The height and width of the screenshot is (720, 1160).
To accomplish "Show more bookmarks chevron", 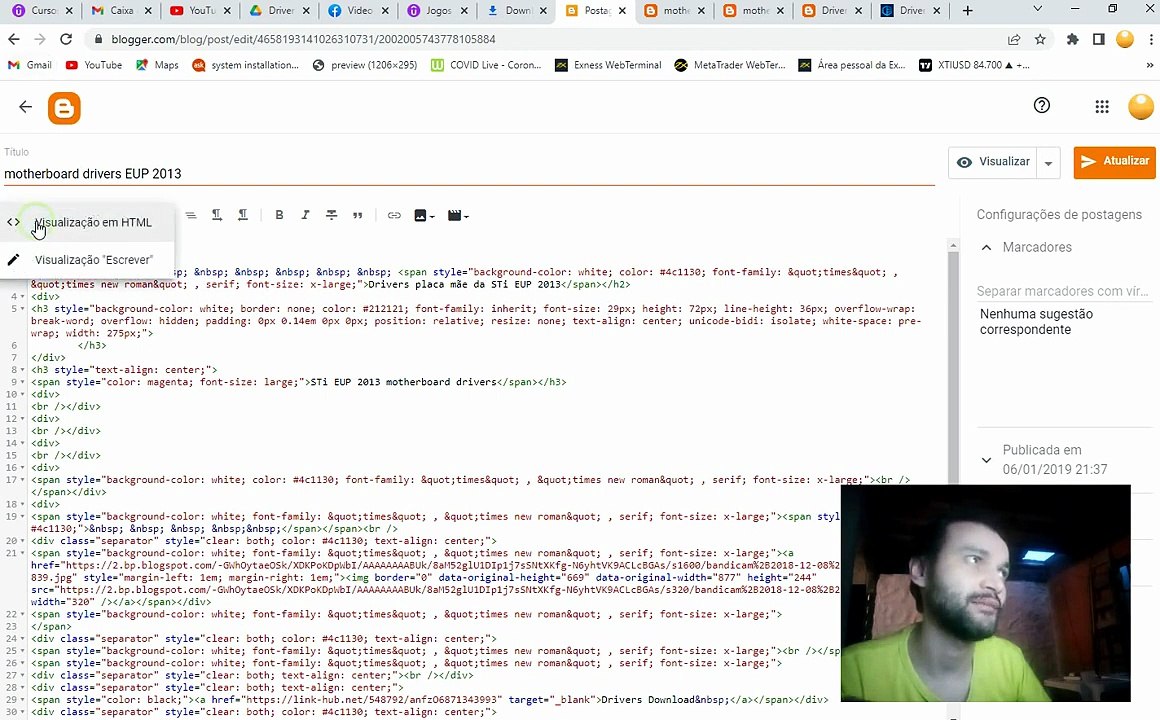I will click(1150, 65).
